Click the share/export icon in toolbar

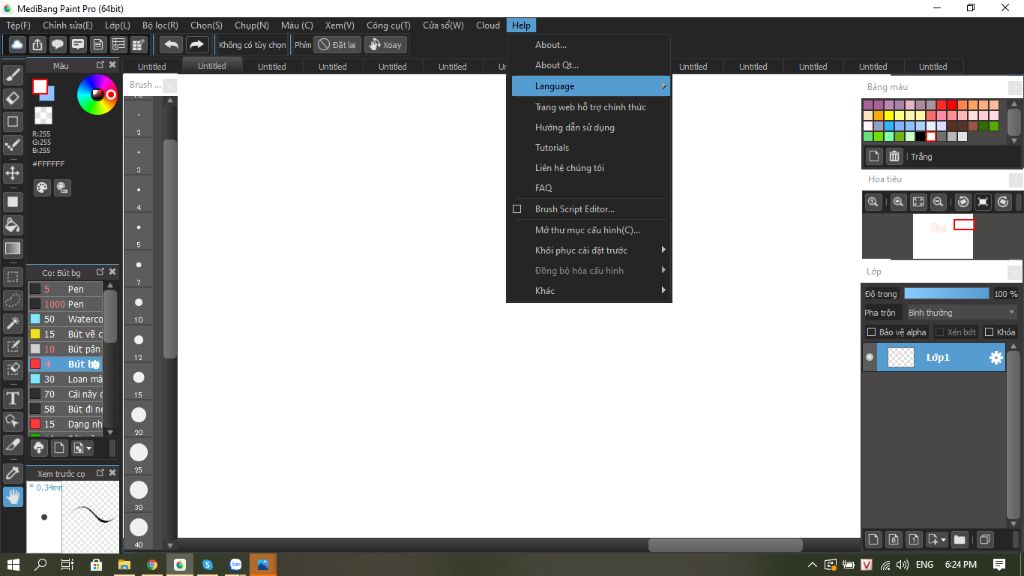click(37, 44)
